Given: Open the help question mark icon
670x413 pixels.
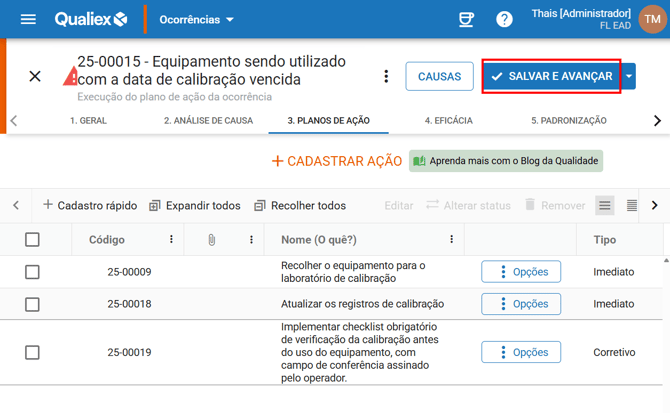Looking at the screenshot, I should click(x=504, y=19).
